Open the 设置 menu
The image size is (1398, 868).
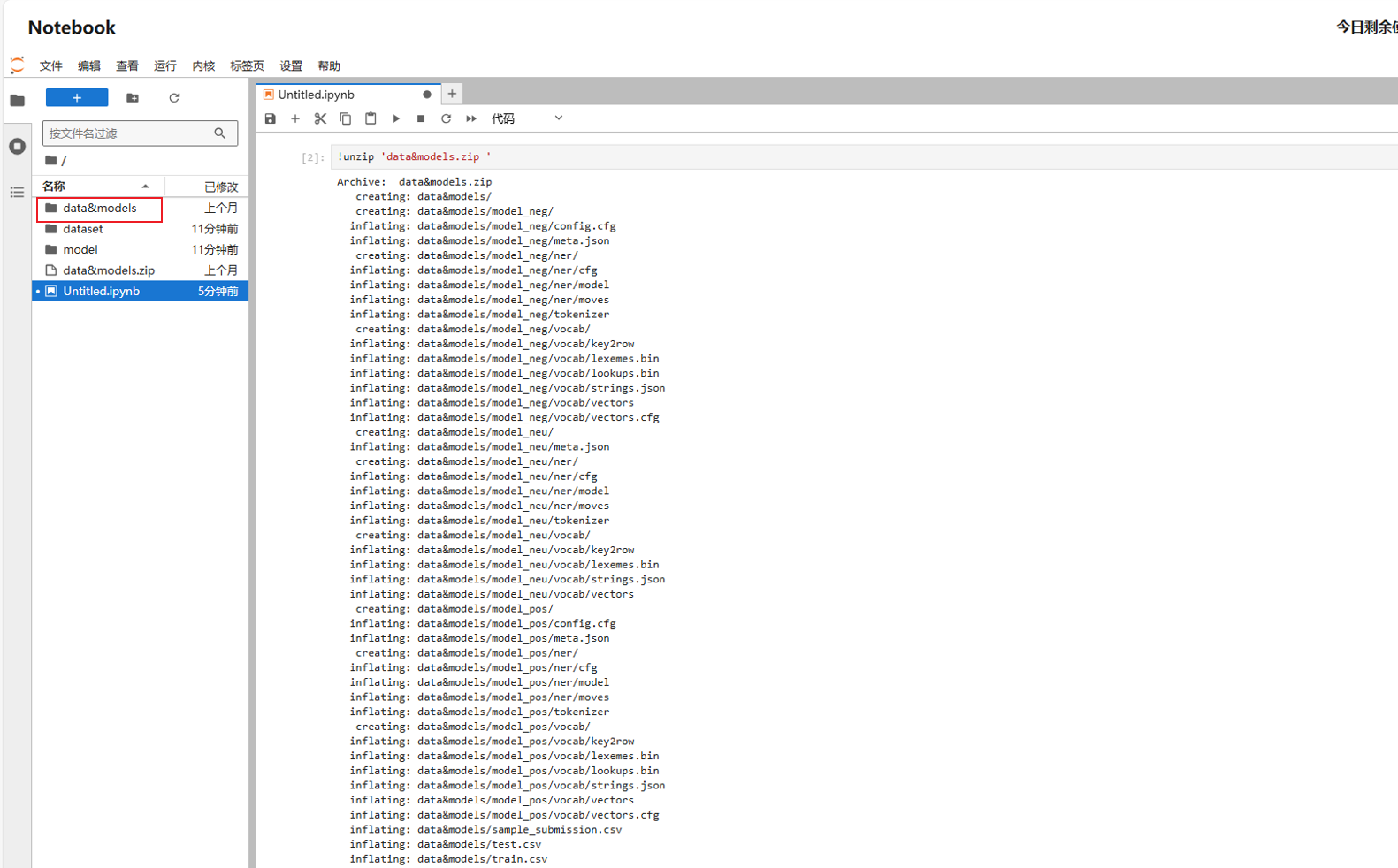coord(291,66)
